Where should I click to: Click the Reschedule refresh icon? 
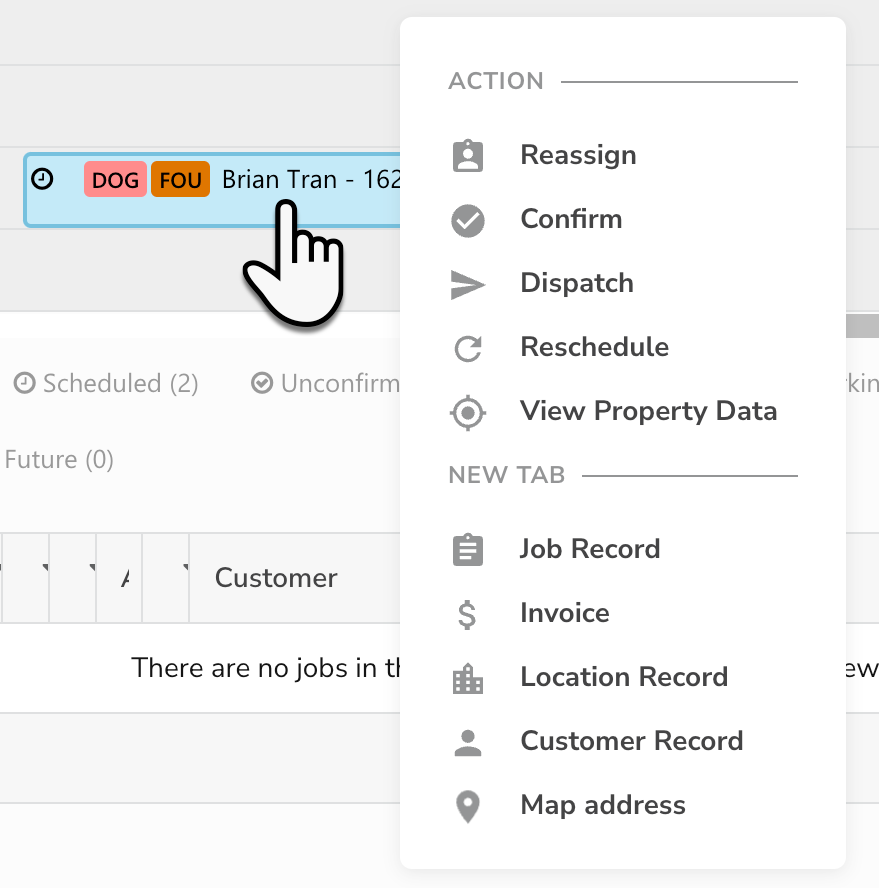[468, 347]
